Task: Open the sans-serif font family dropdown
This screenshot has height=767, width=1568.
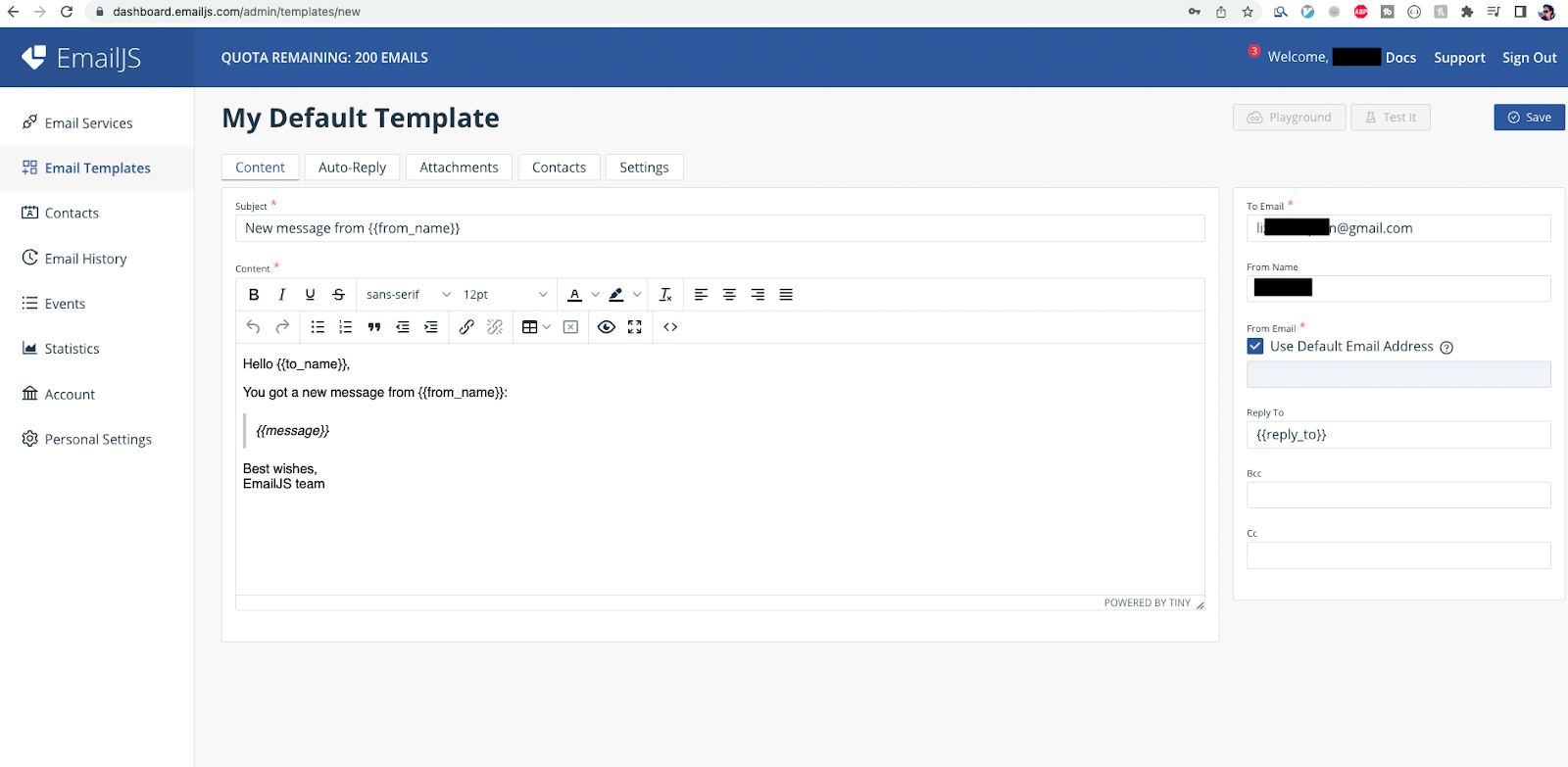Action: point(408,295)
